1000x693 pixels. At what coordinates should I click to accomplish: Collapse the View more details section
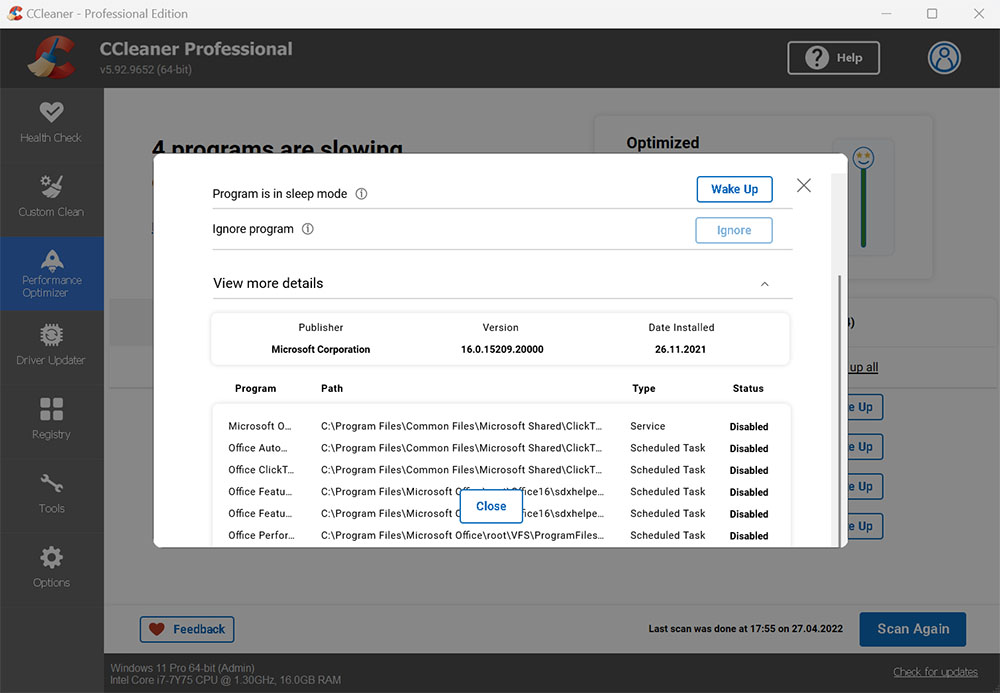[765, 284]
